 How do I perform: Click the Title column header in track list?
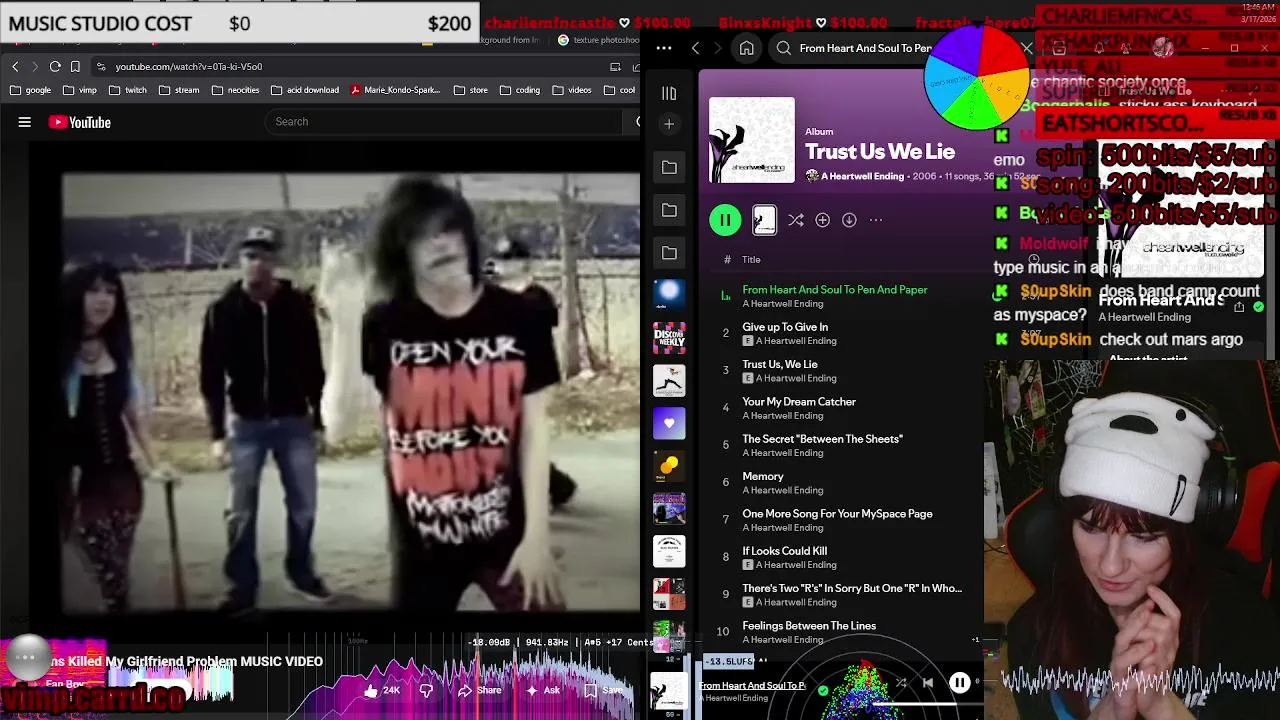(x=751, y=260)
